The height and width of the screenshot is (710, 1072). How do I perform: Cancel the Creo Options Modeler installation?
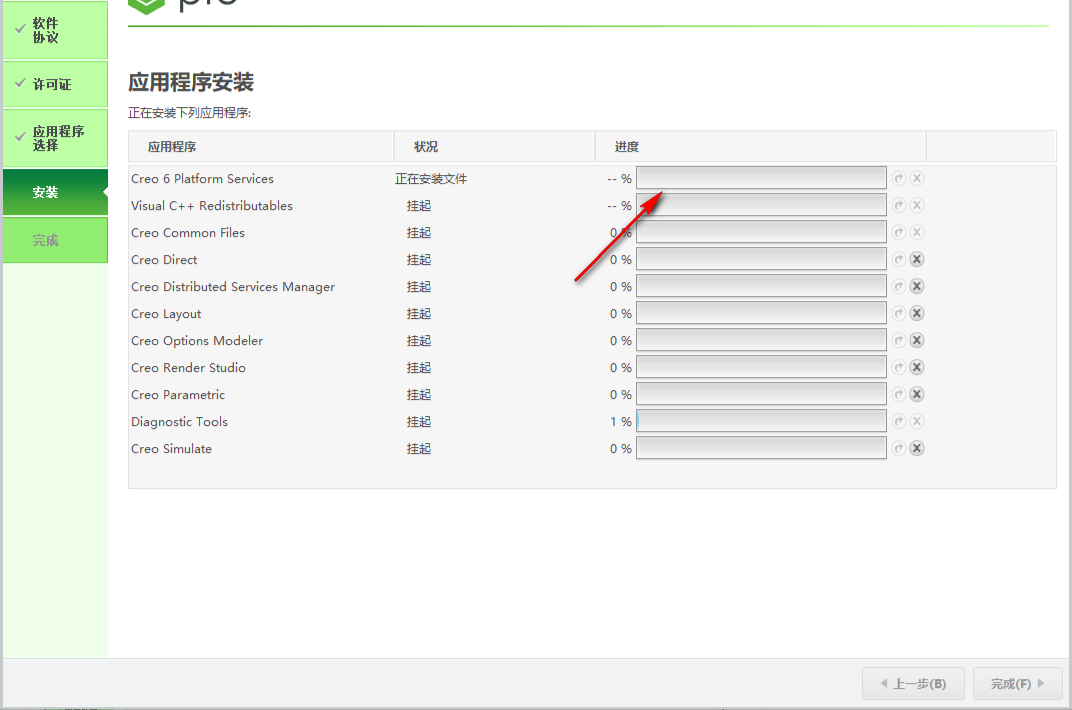[x=917, y=340]
